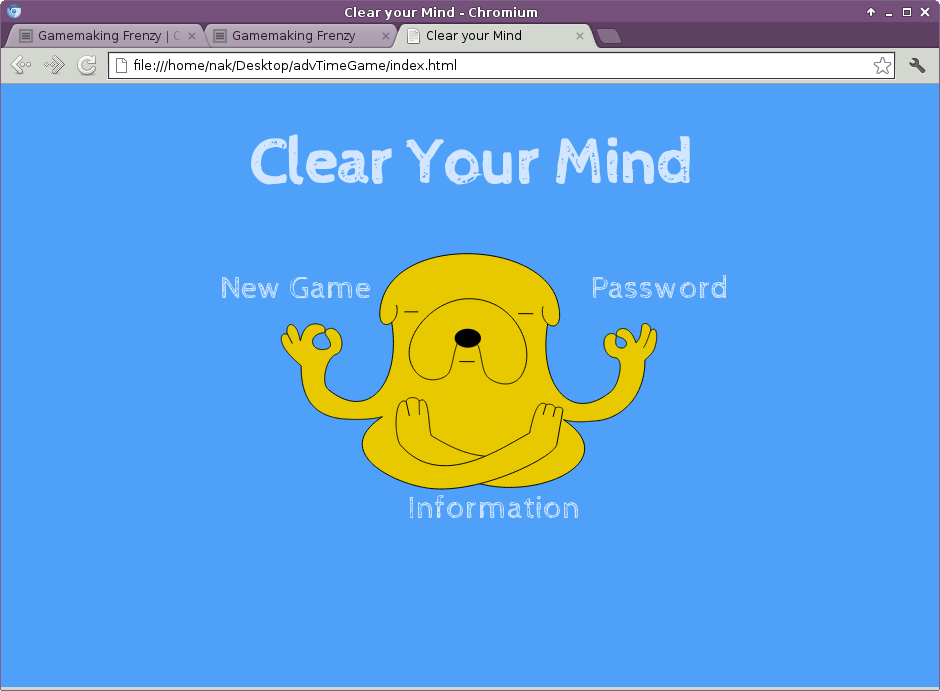Open a new tab with the new-tab button
The width and height of the screenshot is (940, 691).
(x=608, y=37)
